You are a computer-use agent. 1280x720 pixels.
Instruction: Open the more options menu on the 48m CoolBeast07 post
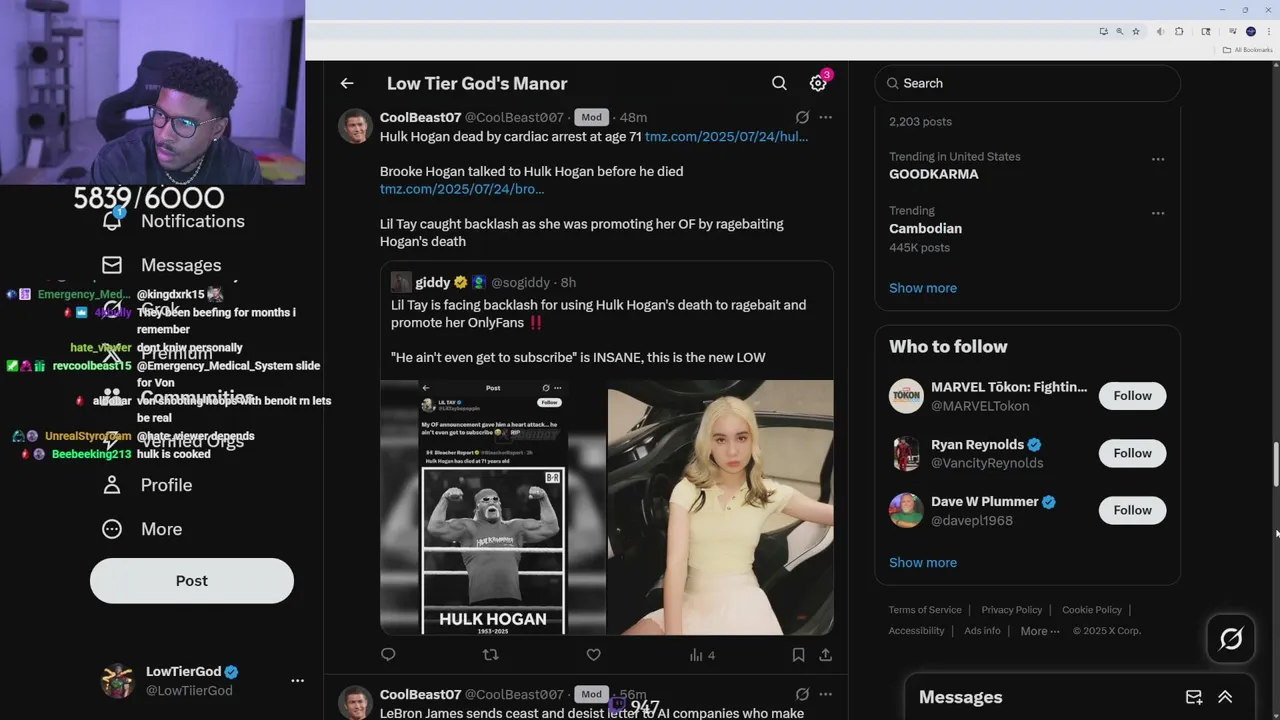point(825,117)
